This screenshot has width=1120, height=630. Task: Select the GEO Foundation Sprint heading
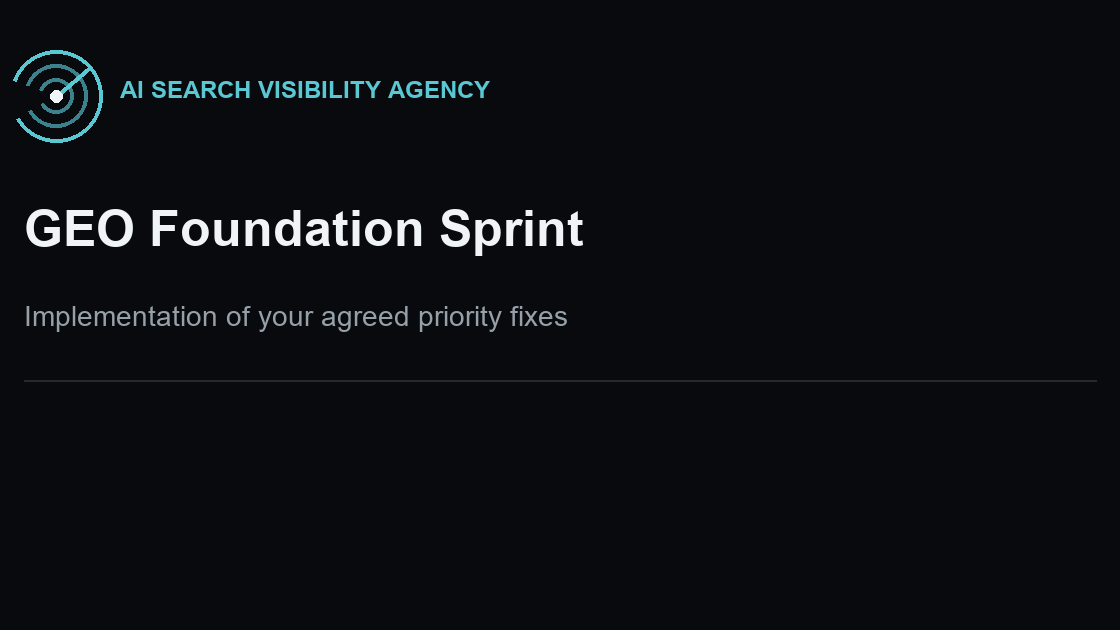[x=304, y=229]
